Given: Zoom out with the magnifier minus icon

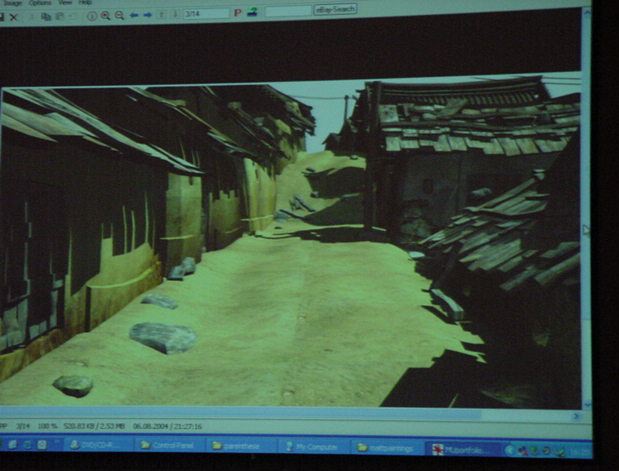Looking at the screenshot, I should click(119, 15).
